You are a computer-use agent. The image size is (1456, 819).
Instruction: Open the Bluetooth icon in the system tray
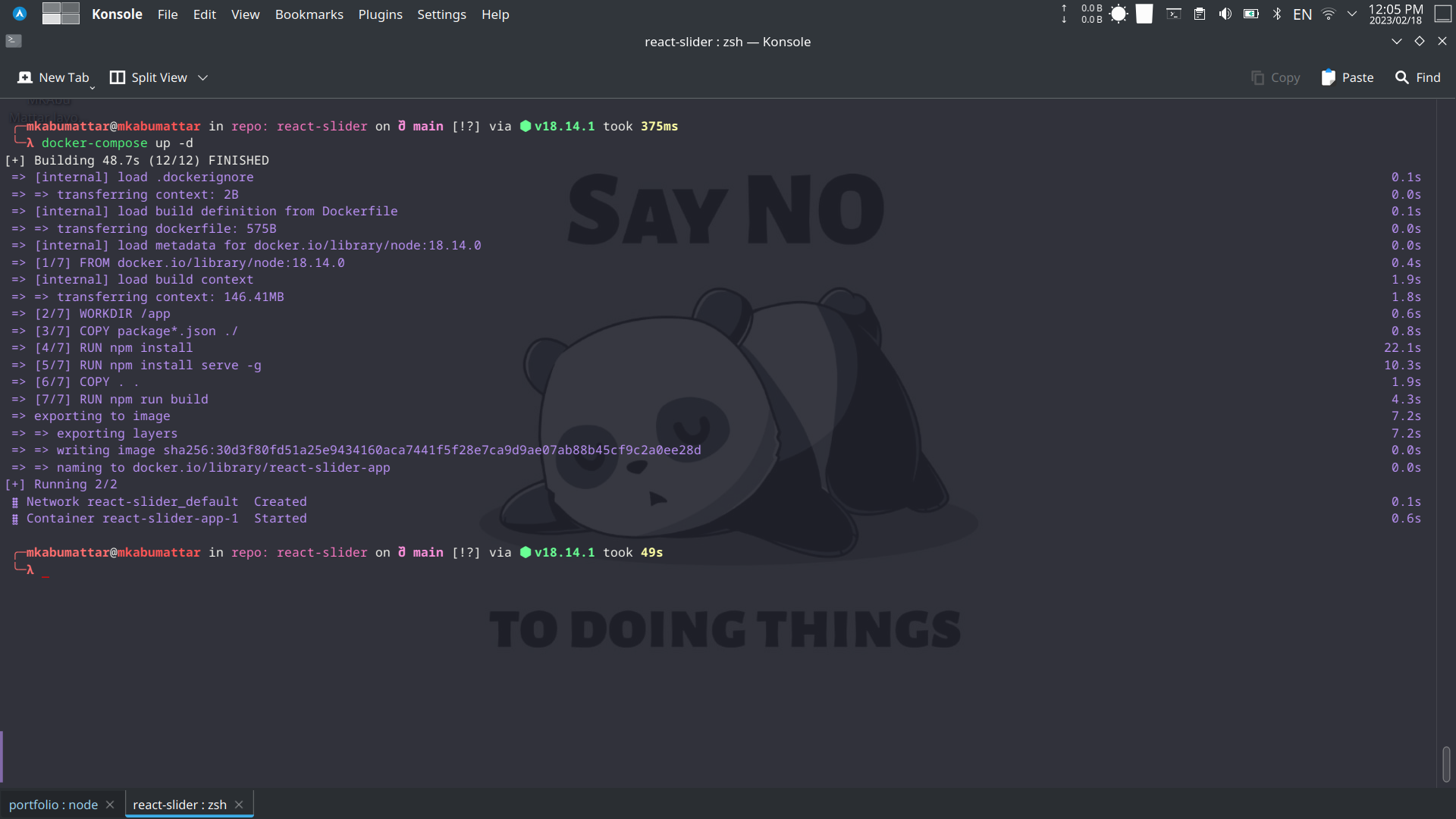click(x=1278, y=13)
